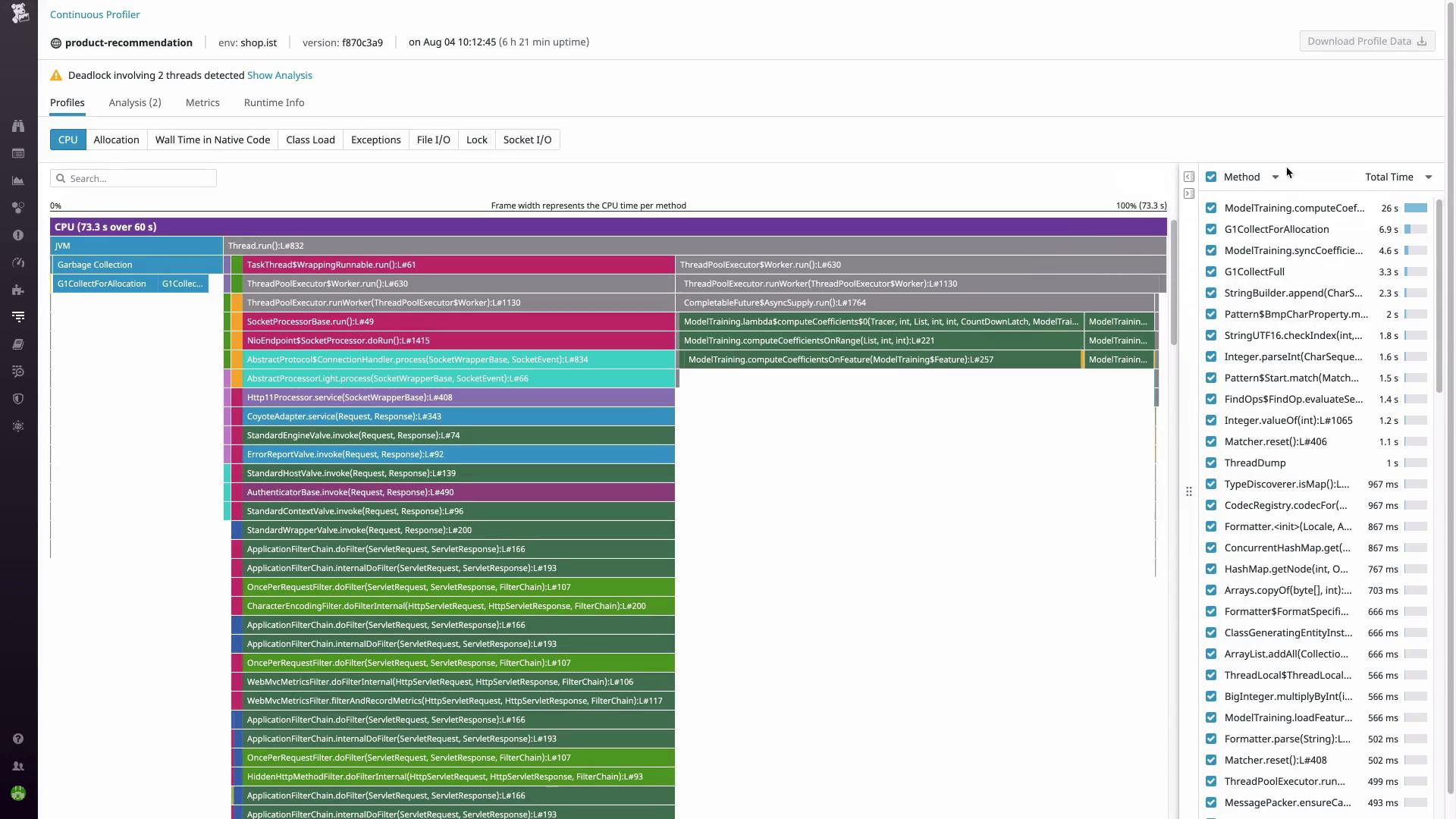Collapse the method panel with the left chevron

[x=1188, y=176]
